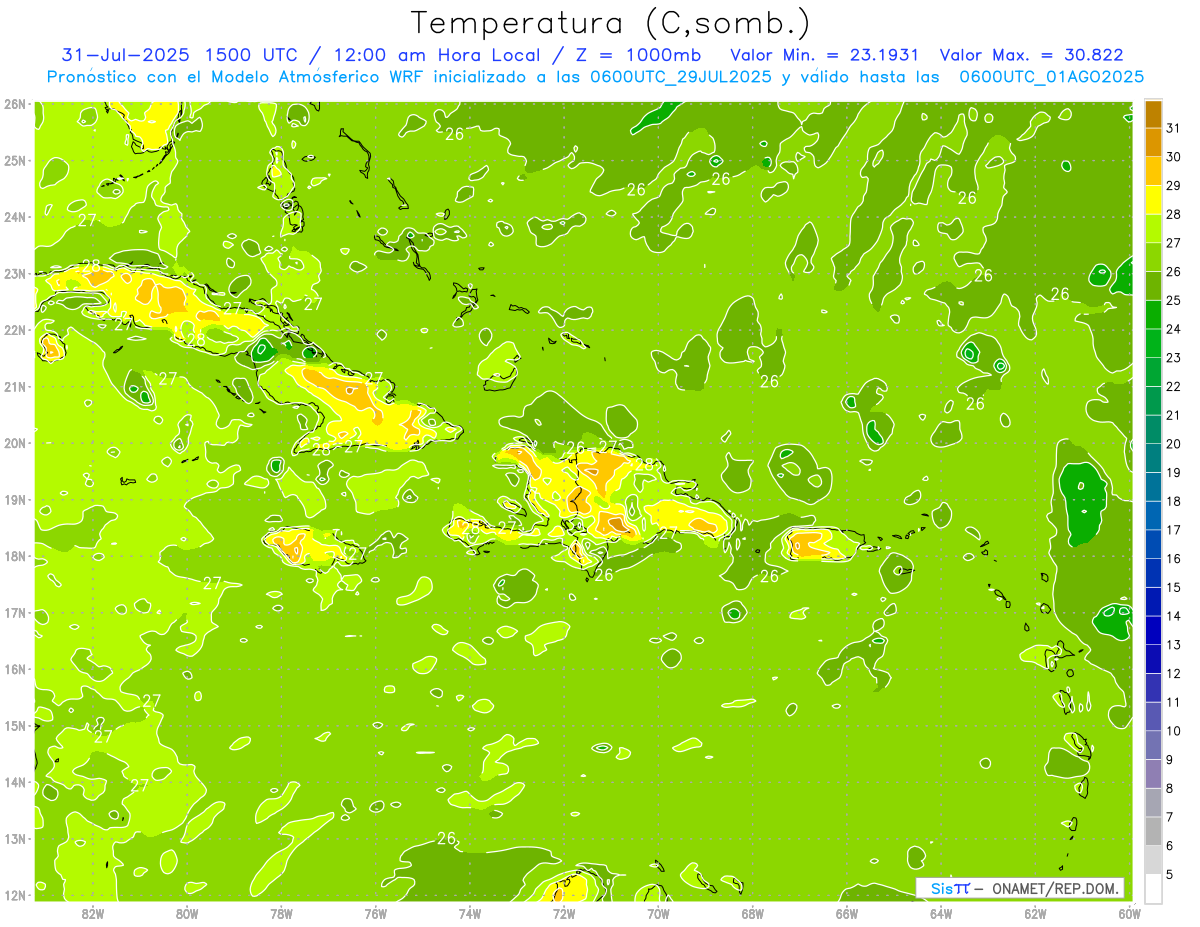Click the "Temperatura (C,somb.)" chart title
Screen dimensions: 1200x927
(x=611, y=23)
